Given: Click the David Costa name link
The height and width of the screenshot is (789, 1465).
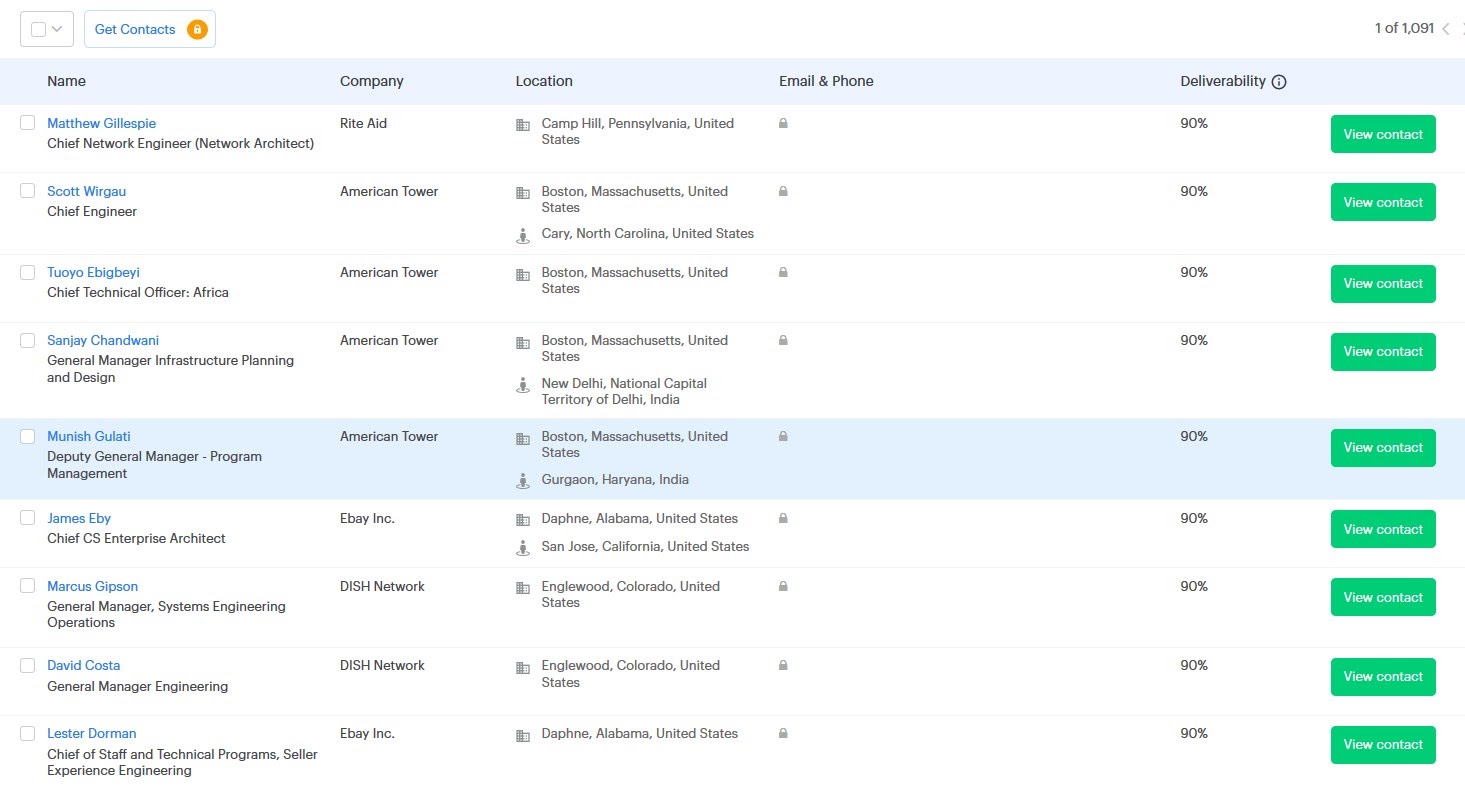Looking at the screenshot, I should point(83,665).
